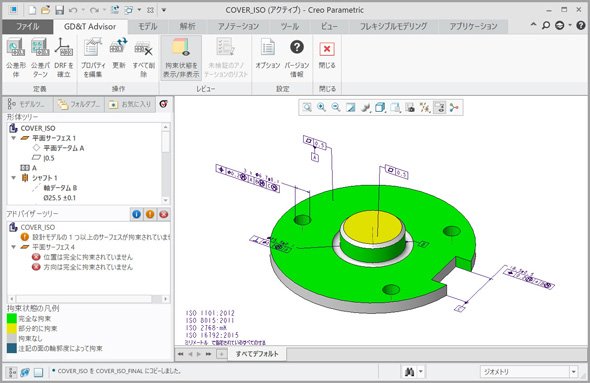The width and height of the screenshot is (590, 383).
Task: Add new combination state with plus button
Action: point(222,354)
